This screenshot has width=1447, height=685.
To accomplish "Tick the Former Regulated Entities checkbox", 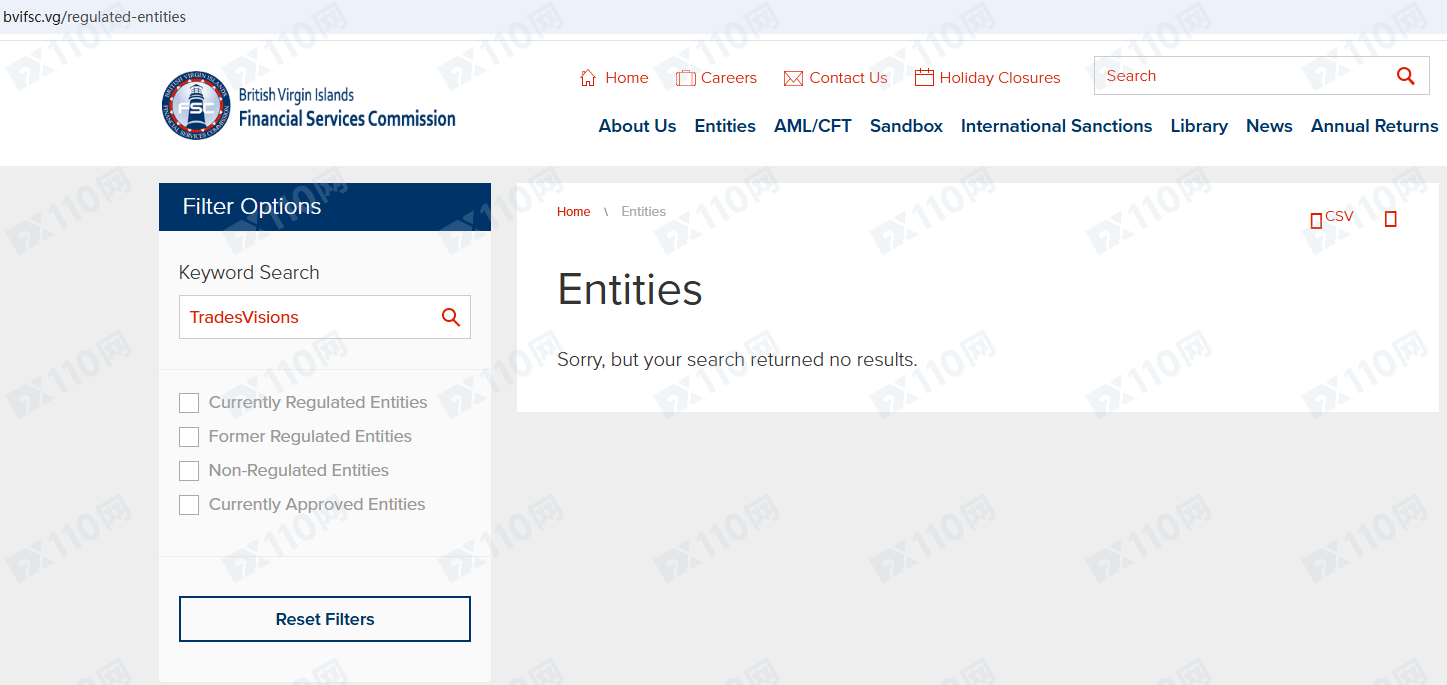I will click(x=189, y=437).
